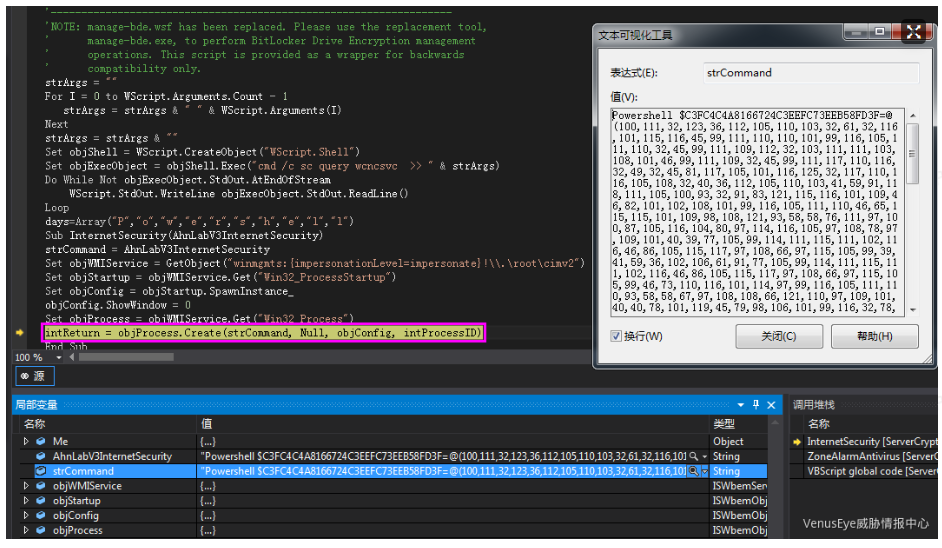The image size is (942, 548).
Task: Click the visualizer value box vertical scroll thumb
Action: click(x=913, y=153)
